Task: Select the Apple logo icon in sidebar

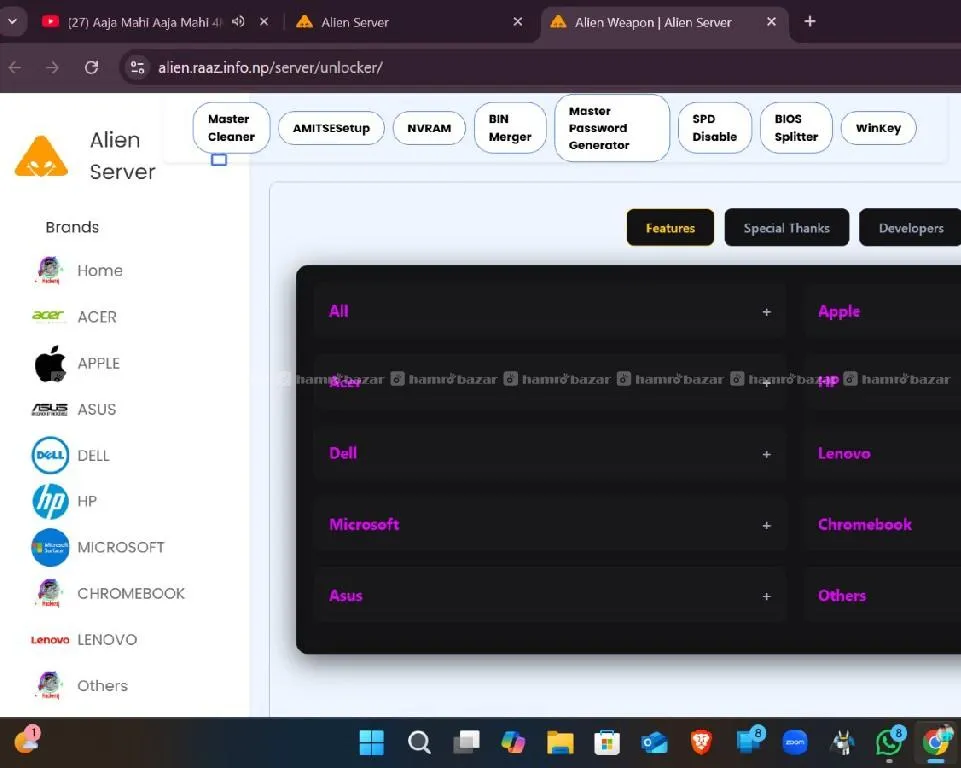Action: pyautogui.click(x=50, y=364)
